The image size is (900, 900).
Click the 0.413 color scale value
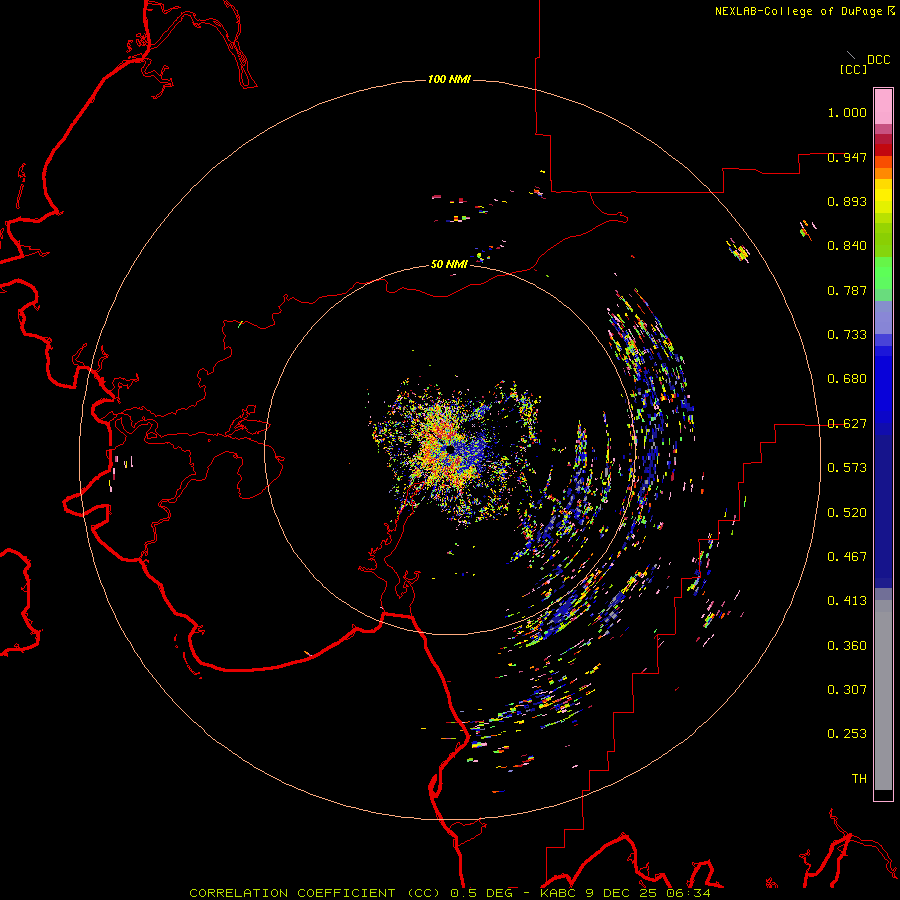coord(847,601)
